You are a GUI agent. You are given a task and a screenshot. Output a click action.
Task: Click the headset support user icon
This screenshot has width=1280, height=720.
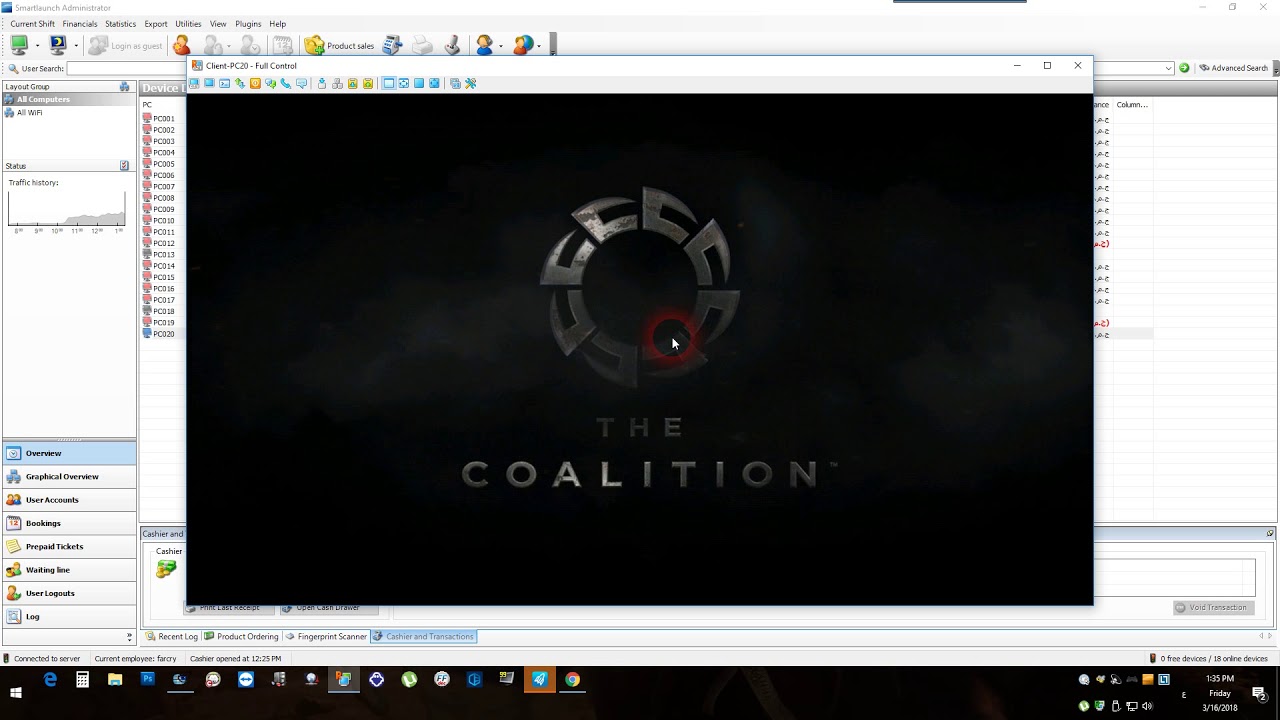(x=485, y=45)
